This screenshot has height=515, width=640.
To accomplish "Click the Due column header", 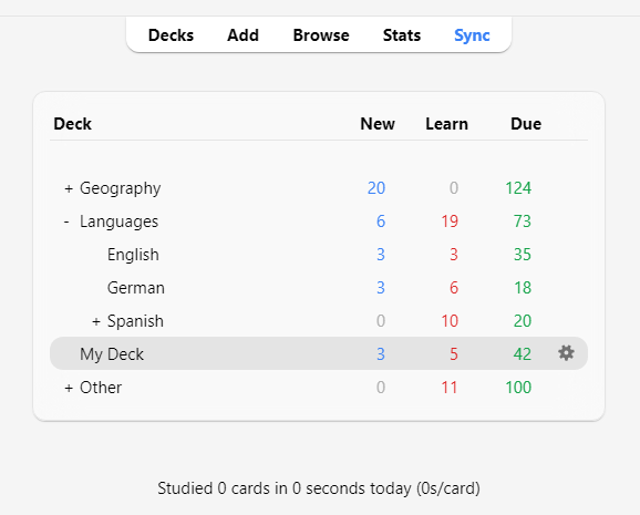I will pos(526,124).
